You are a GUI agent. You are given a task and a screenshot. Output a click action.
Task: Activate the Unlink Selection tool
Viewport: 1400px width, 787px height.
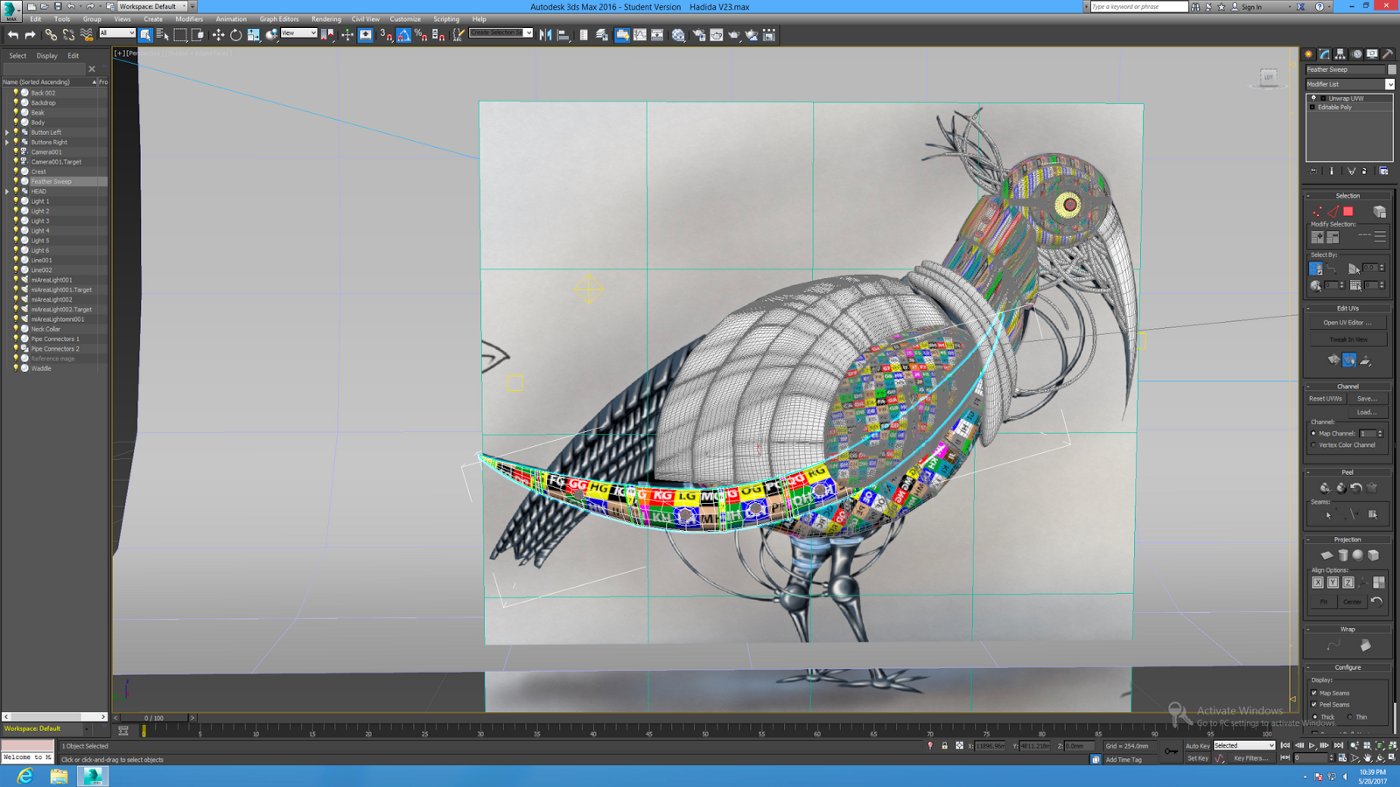[x=68, y=35]
